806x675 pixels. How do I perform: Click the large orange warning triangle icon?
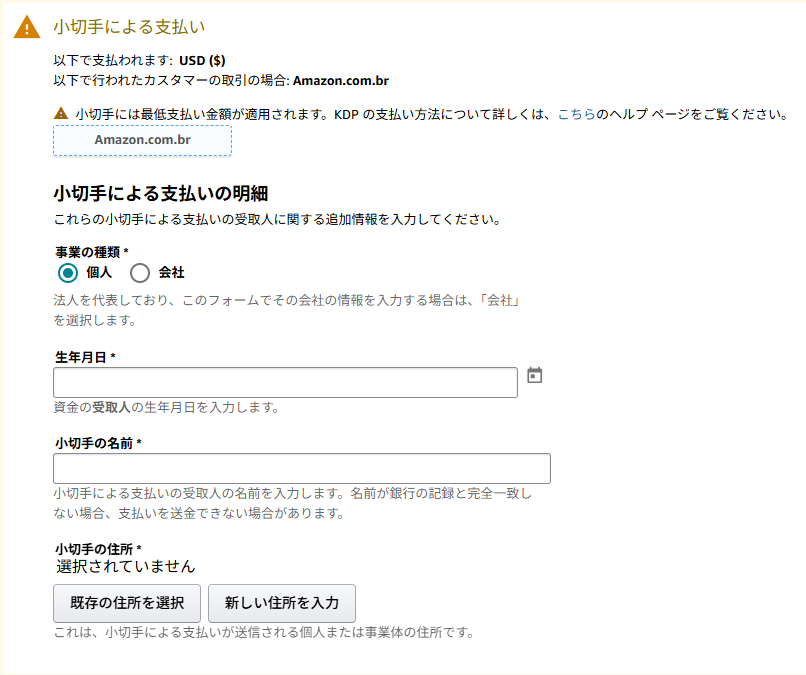coord(27,27)
